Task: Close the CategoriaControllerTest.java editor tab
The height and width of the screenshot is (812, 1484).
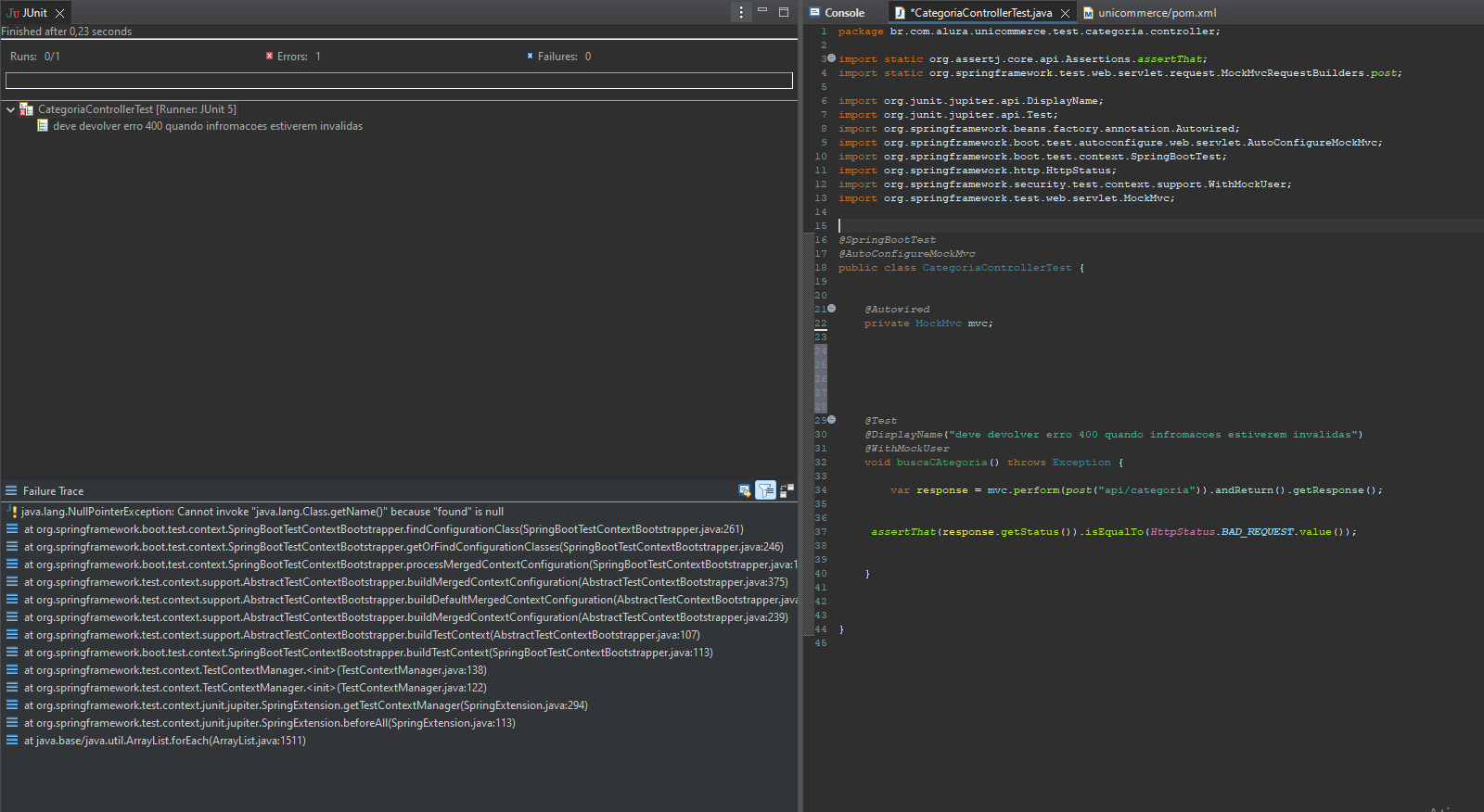Action: point(1065,13)
